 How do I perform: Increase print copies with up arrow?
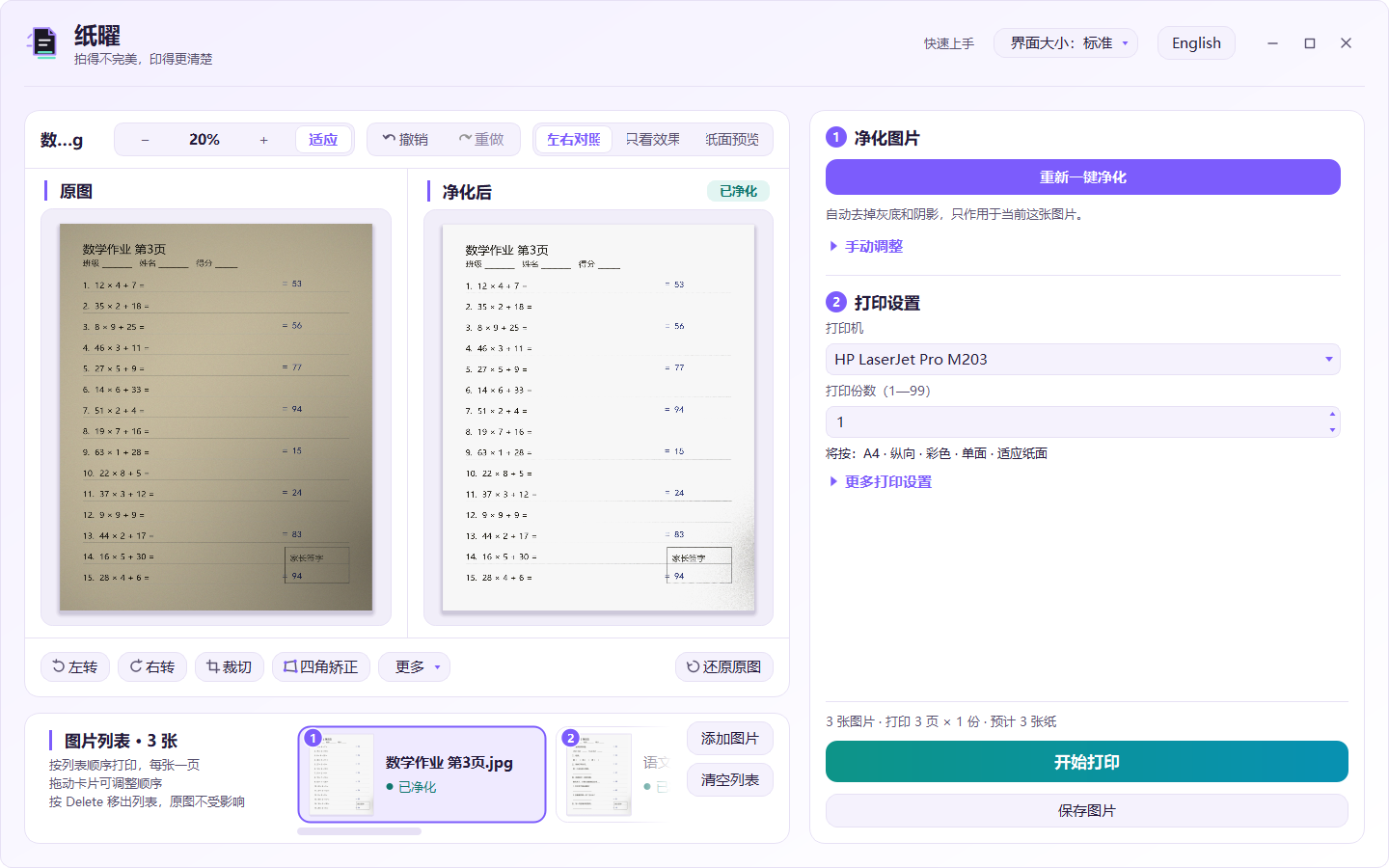point(1332,415)
